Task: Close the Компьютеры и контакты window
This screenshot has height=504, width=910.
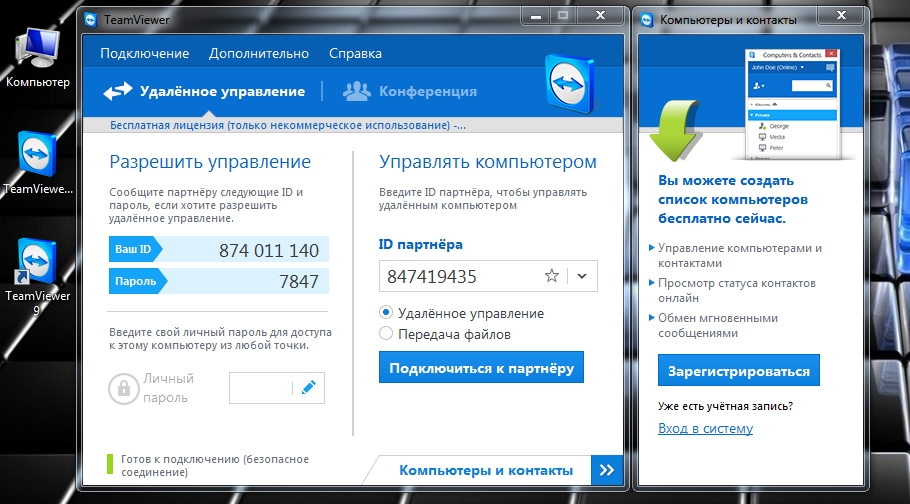Action: 841,16
